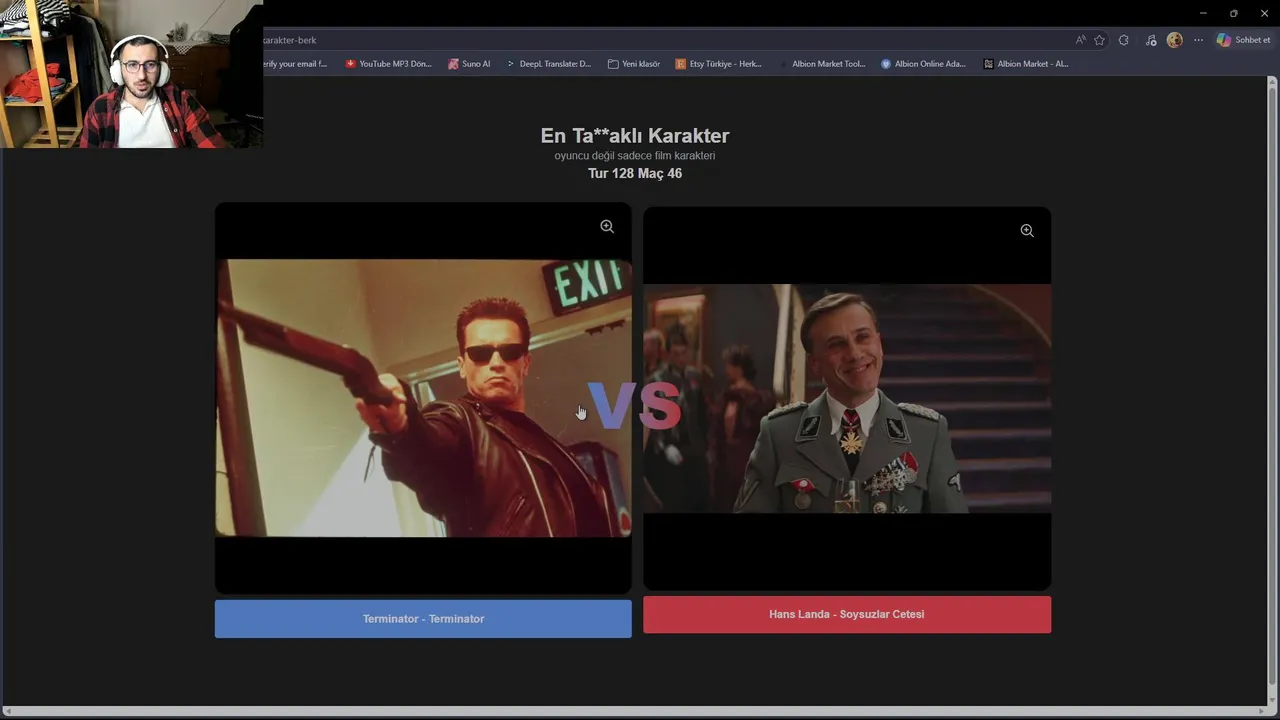Open the DeepL Translate bookmark

(548, 64)
